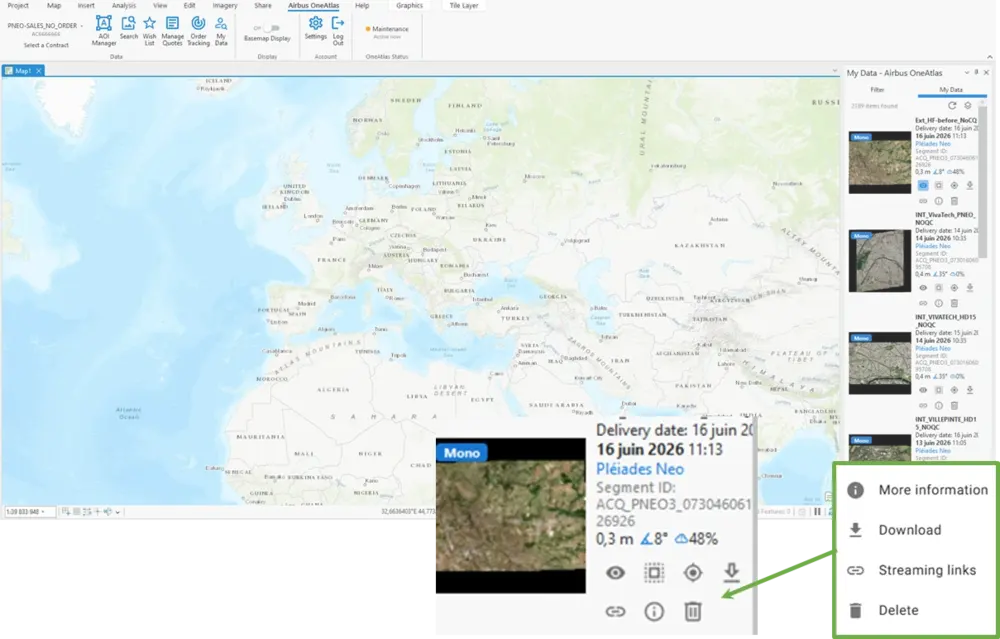This screenshot has width=1000, height=639.
Task: Open the Graphics ribbon tab
Action: pyautogui.click(x=409, y=5)
